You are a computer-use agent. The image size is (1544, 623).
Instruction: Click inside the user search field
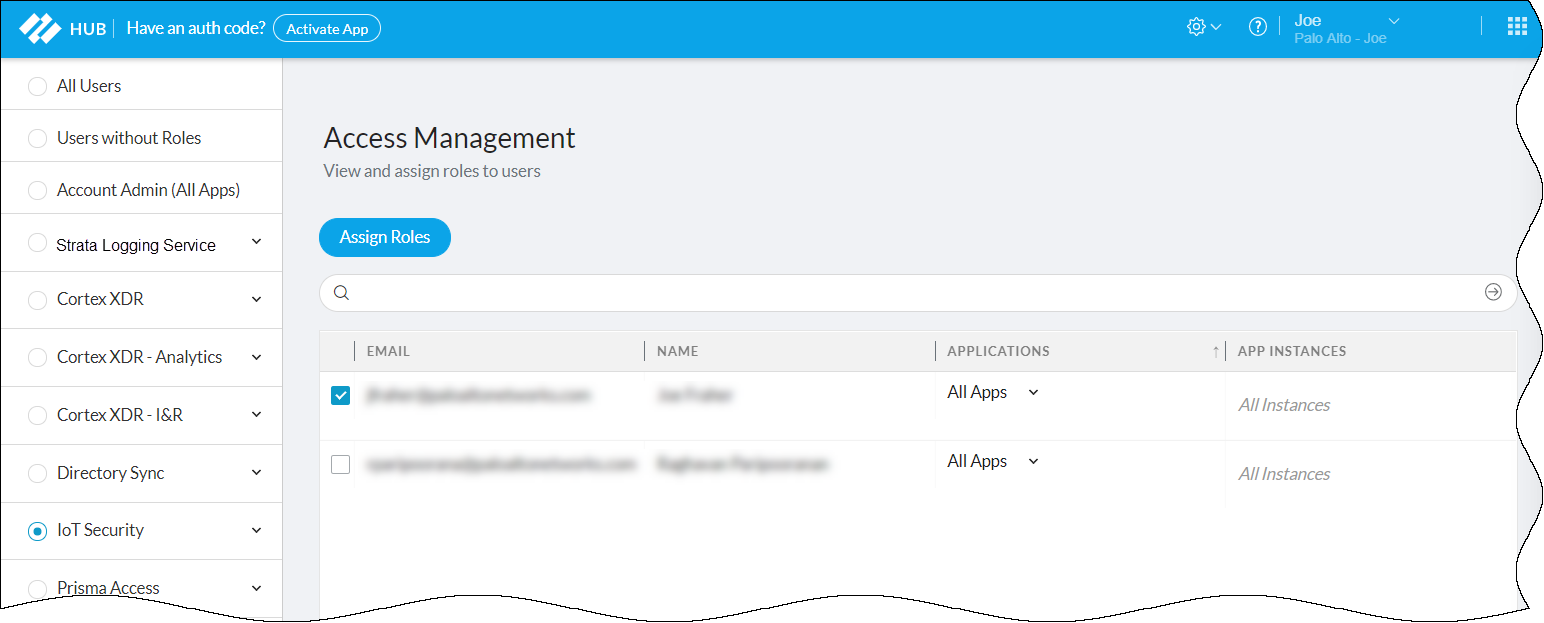pos(918,293)
